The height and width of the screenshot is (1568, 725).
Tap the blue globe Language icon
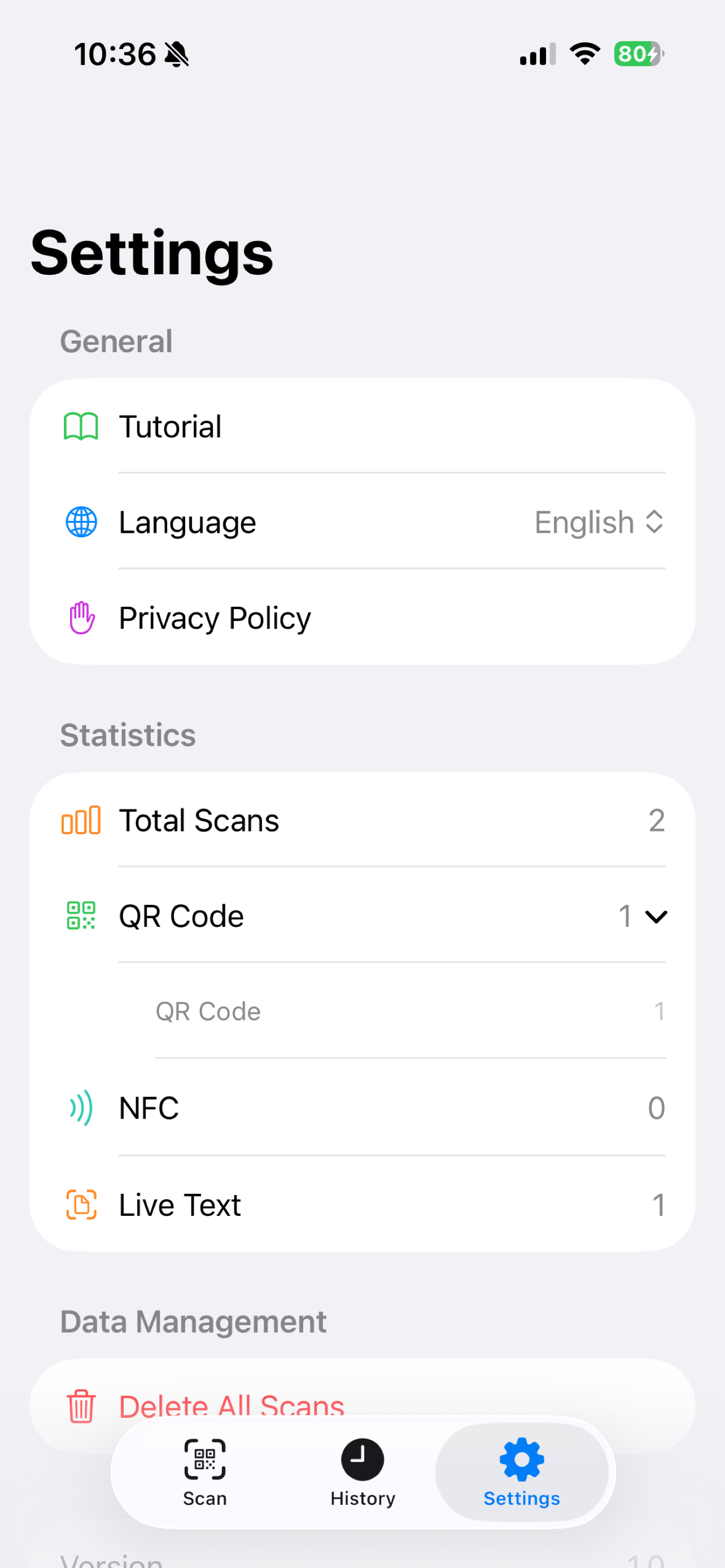coord(81,522)
